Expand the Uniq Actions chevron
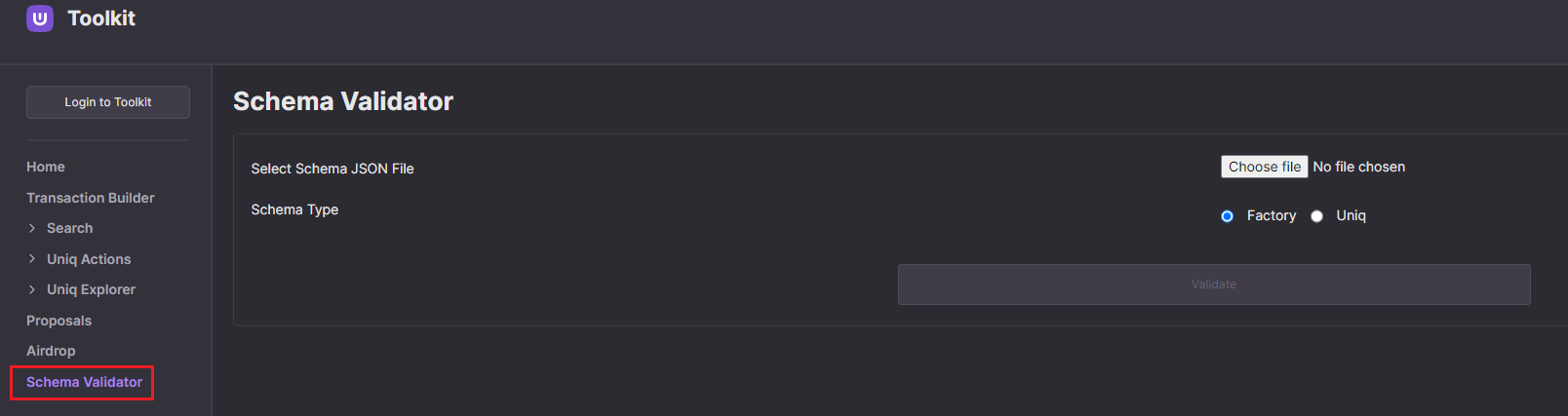The width and height of the screenshot is (1568, 416). (x=32, y=259)
